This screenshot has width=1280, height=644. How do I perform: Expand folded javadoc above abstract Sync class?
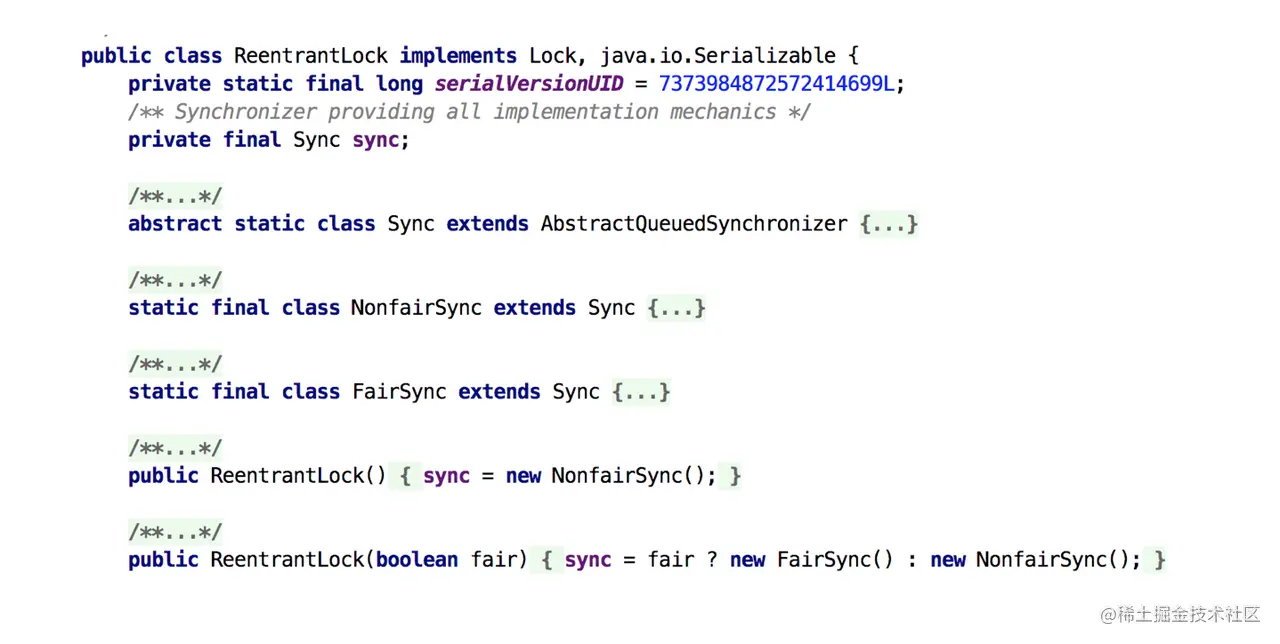tap(175, 196)
